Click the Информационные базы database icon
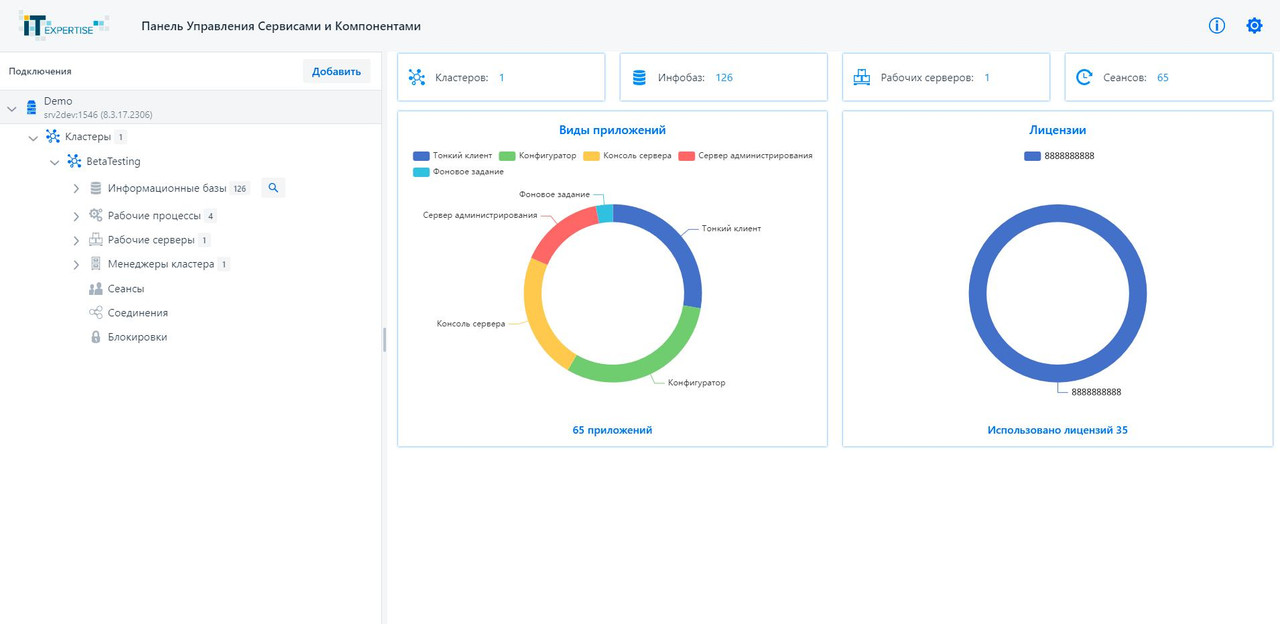The image size is (1280, 624). [96, 188]
